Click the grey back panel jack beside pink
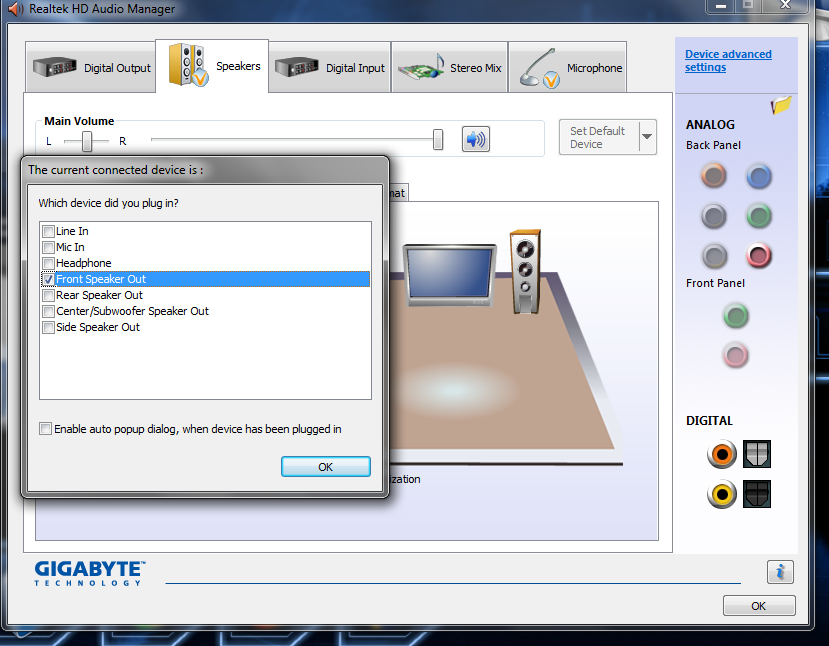 pyautogui.click(x=714, y=256)
